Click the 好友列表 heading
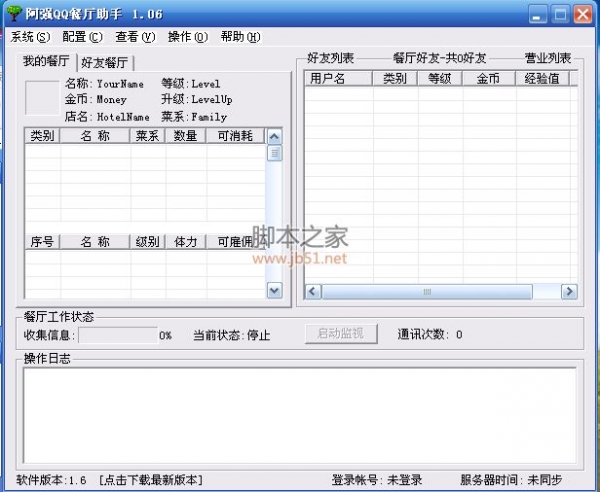Screen dimensions: 600x492 (x=331, y=58)
